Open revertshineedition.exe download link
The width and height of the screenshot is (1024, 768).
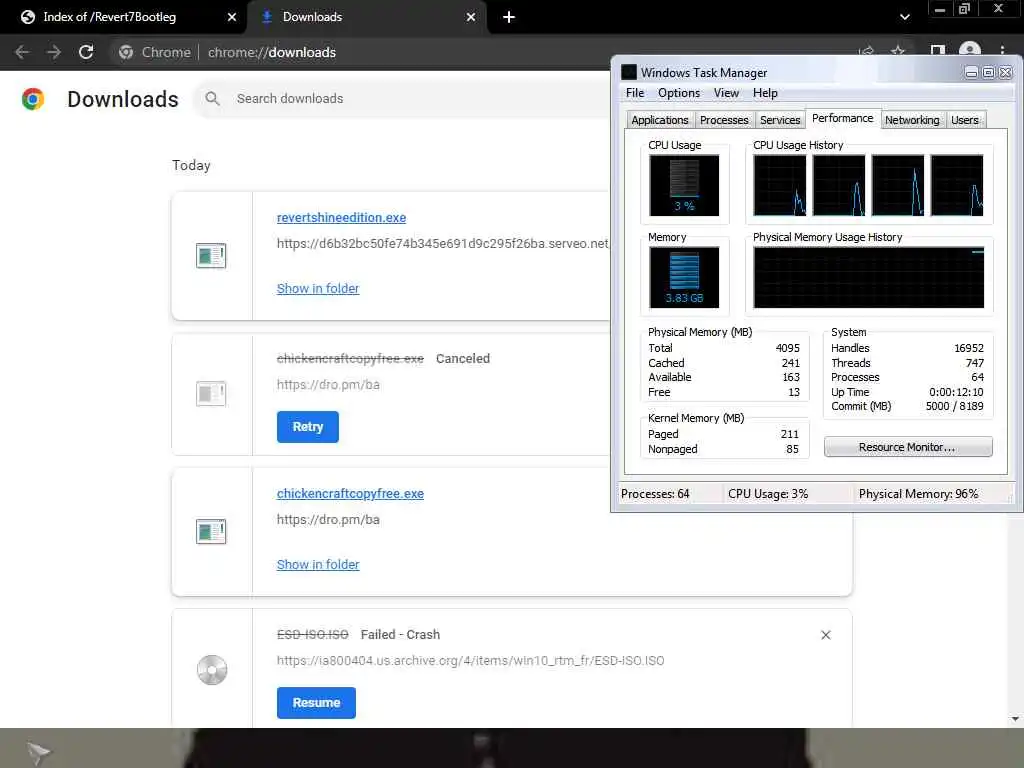tap(341, 217)
